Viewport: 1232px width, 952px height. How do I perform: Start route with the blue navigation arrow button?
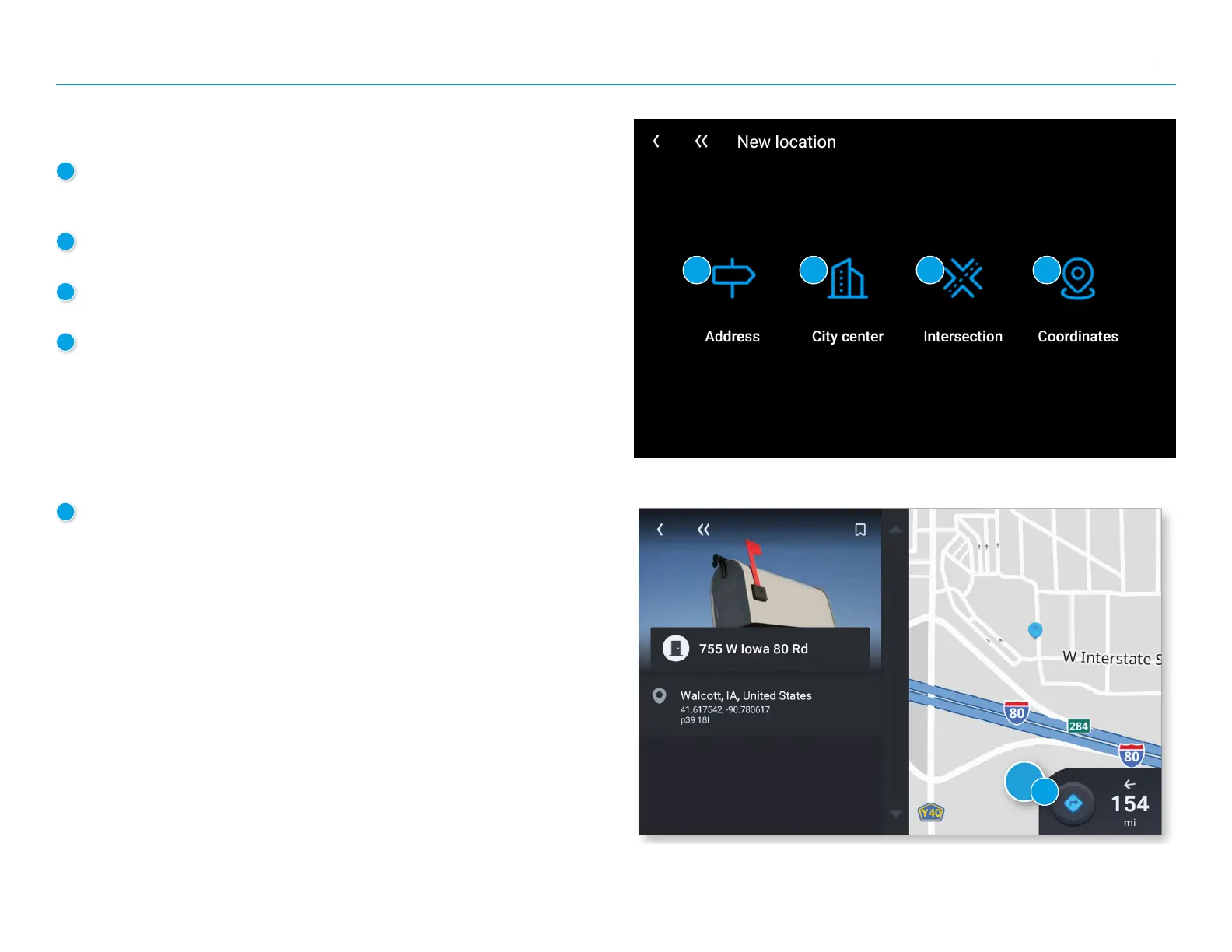[1073, 803]
